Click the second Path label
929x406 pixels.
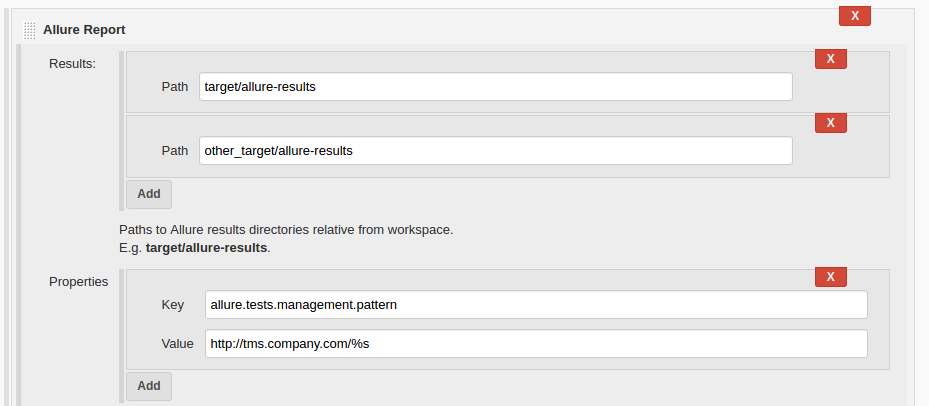pyautogui.click(x=175, y=151)
